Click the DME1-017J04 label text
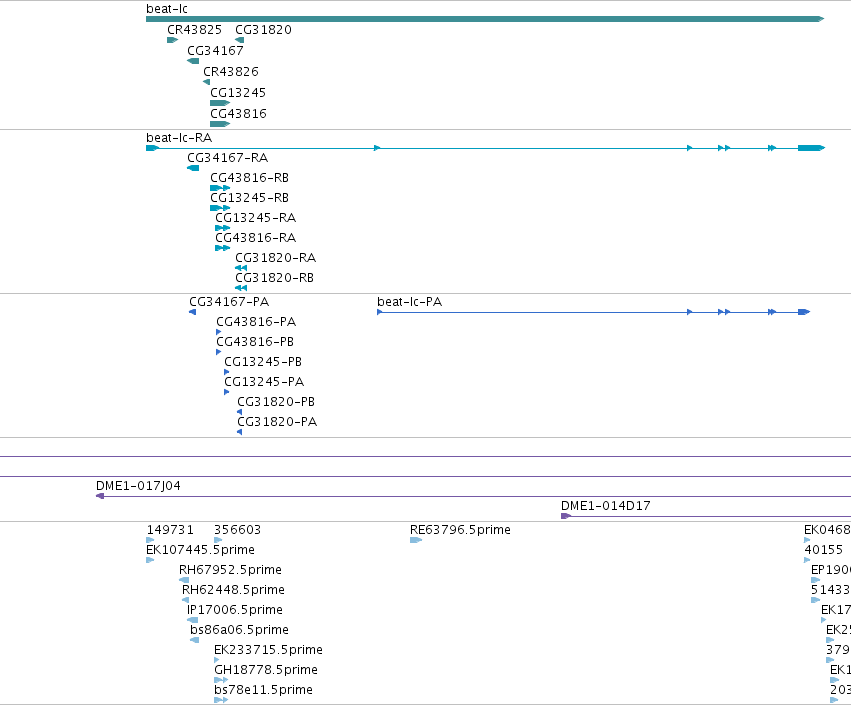This screenshot has height=705, width=851. coord(138,486)
